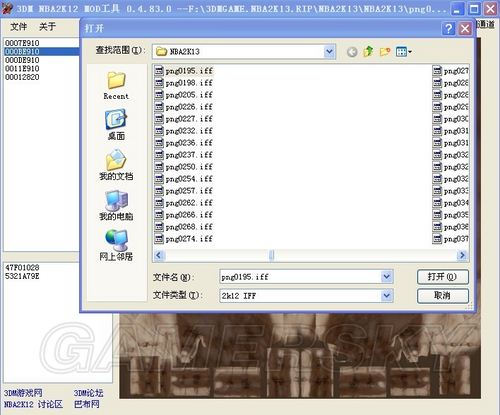
Task: Click the sepia texture preview in main window
Action: [300, 356]
